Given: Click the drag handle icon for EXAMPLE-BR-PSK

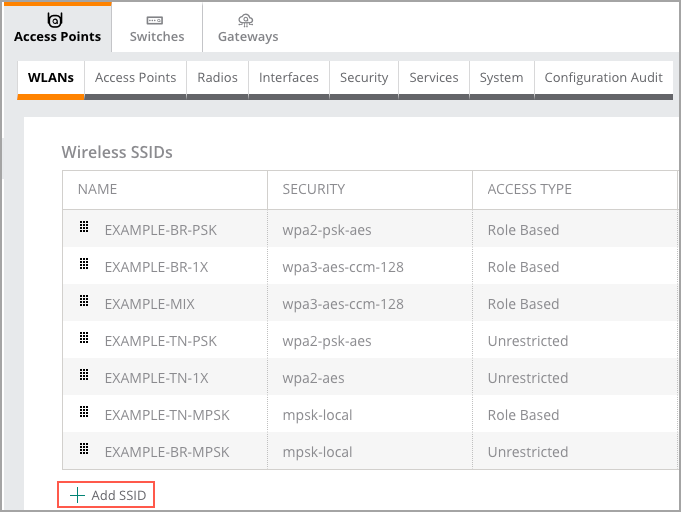Looking at the screenshot, I should [84, 227].
